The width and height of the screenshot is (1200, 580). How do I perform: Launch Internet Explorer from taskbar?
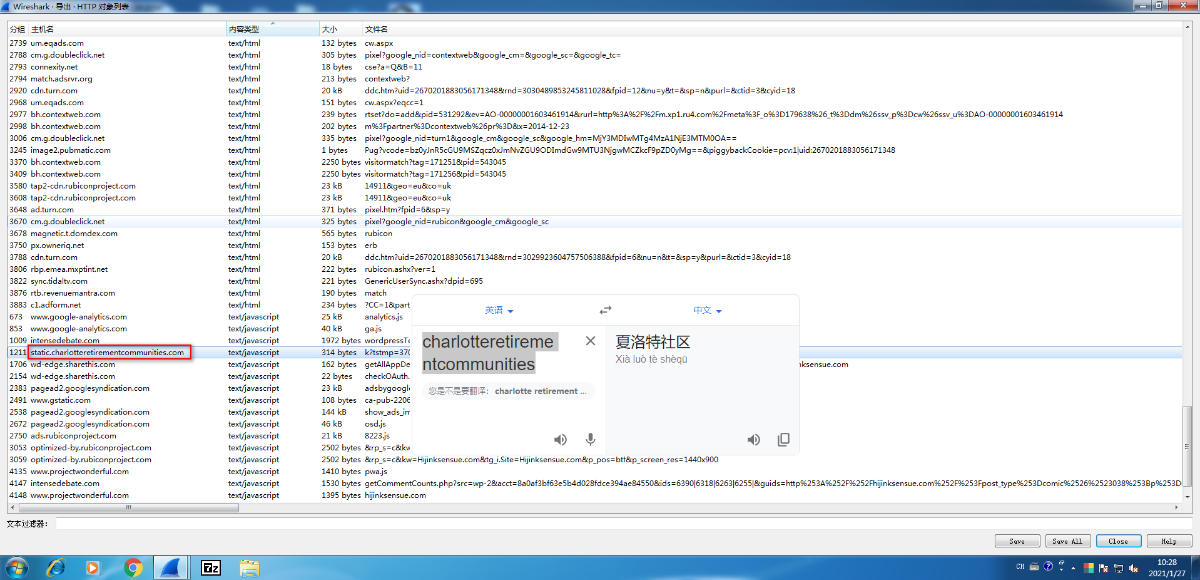pyautogui.click(x=56, y=567)
